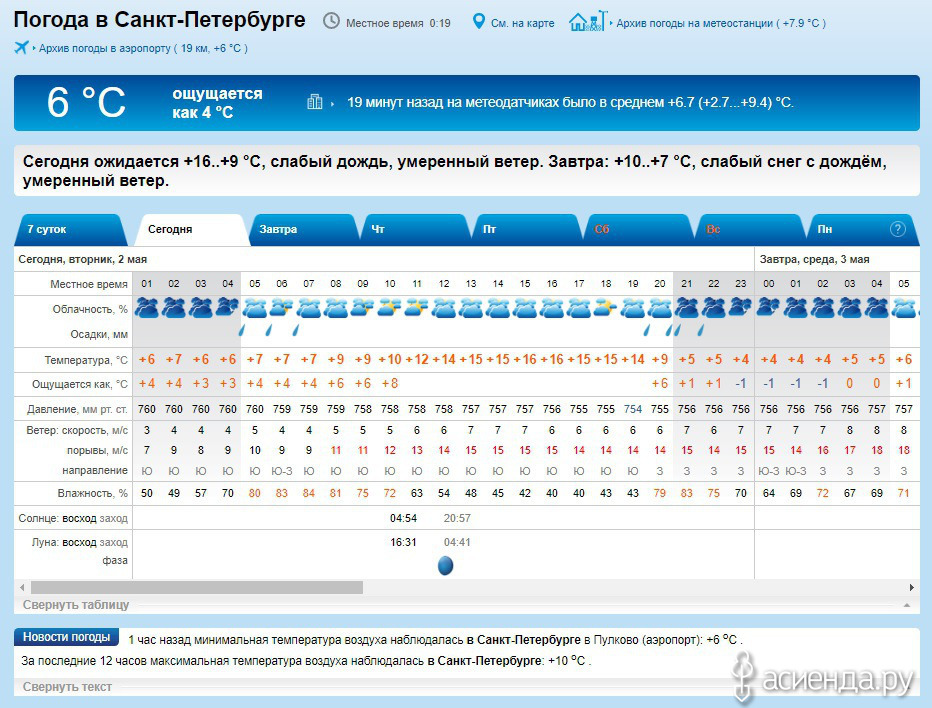Select the Сб tab
Viewport: 932px width, 708px height.
point(602,229)
